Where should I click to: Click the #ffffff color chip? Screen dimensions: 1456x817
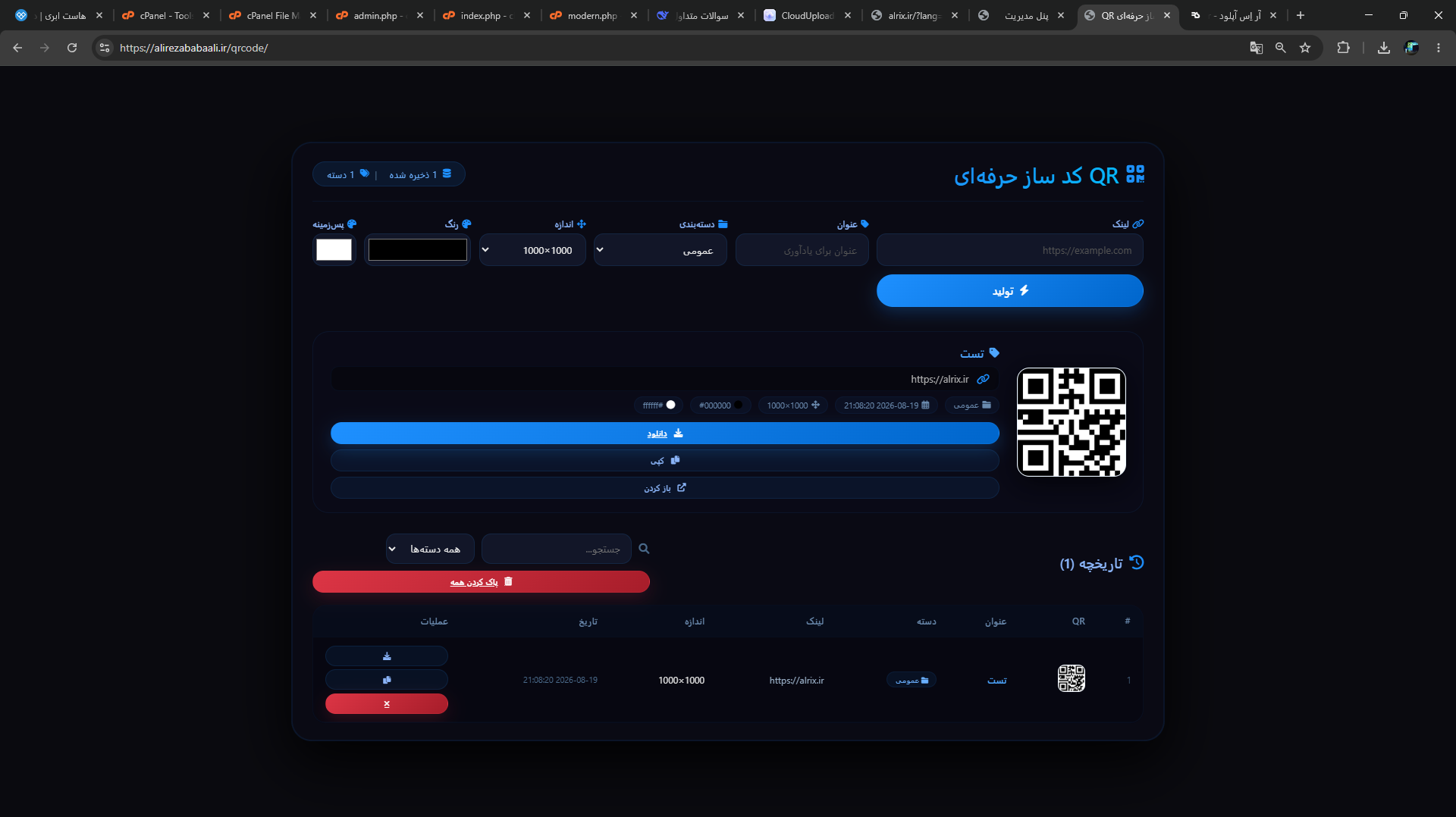tap(658, 405)
